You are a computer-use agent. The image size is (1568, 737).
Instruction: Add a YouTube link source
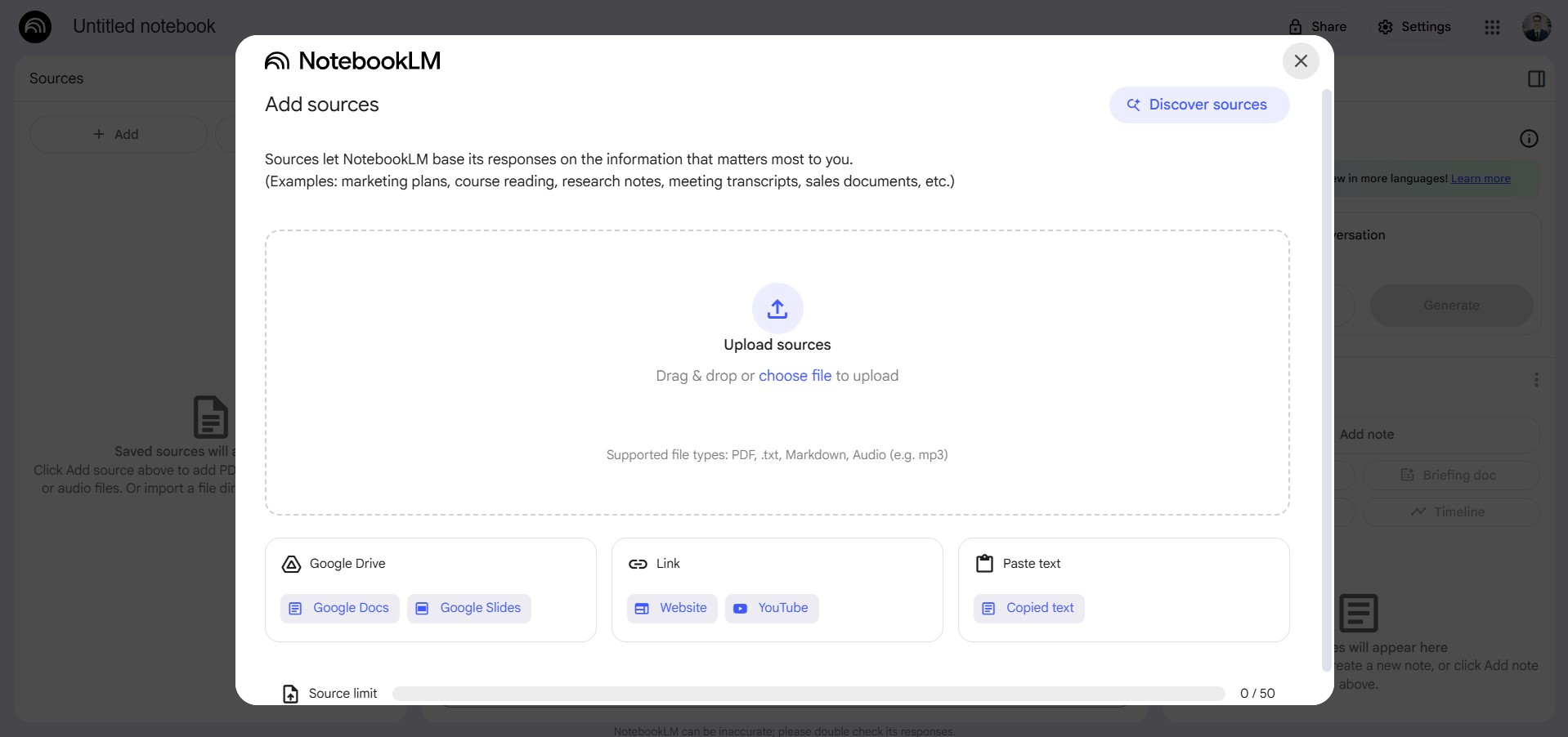point(772,608)
